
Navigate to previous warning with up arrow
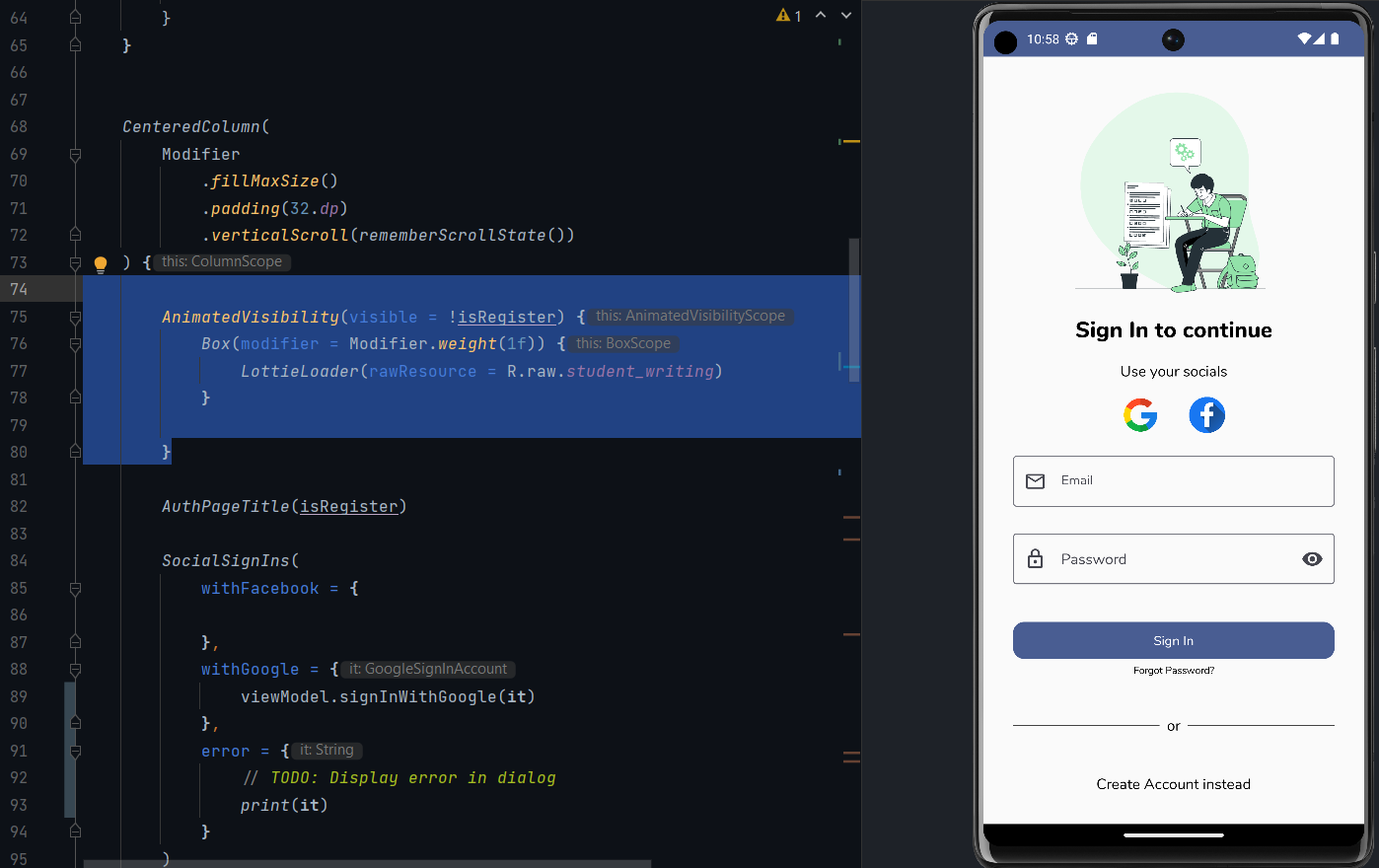coord(820,15)
